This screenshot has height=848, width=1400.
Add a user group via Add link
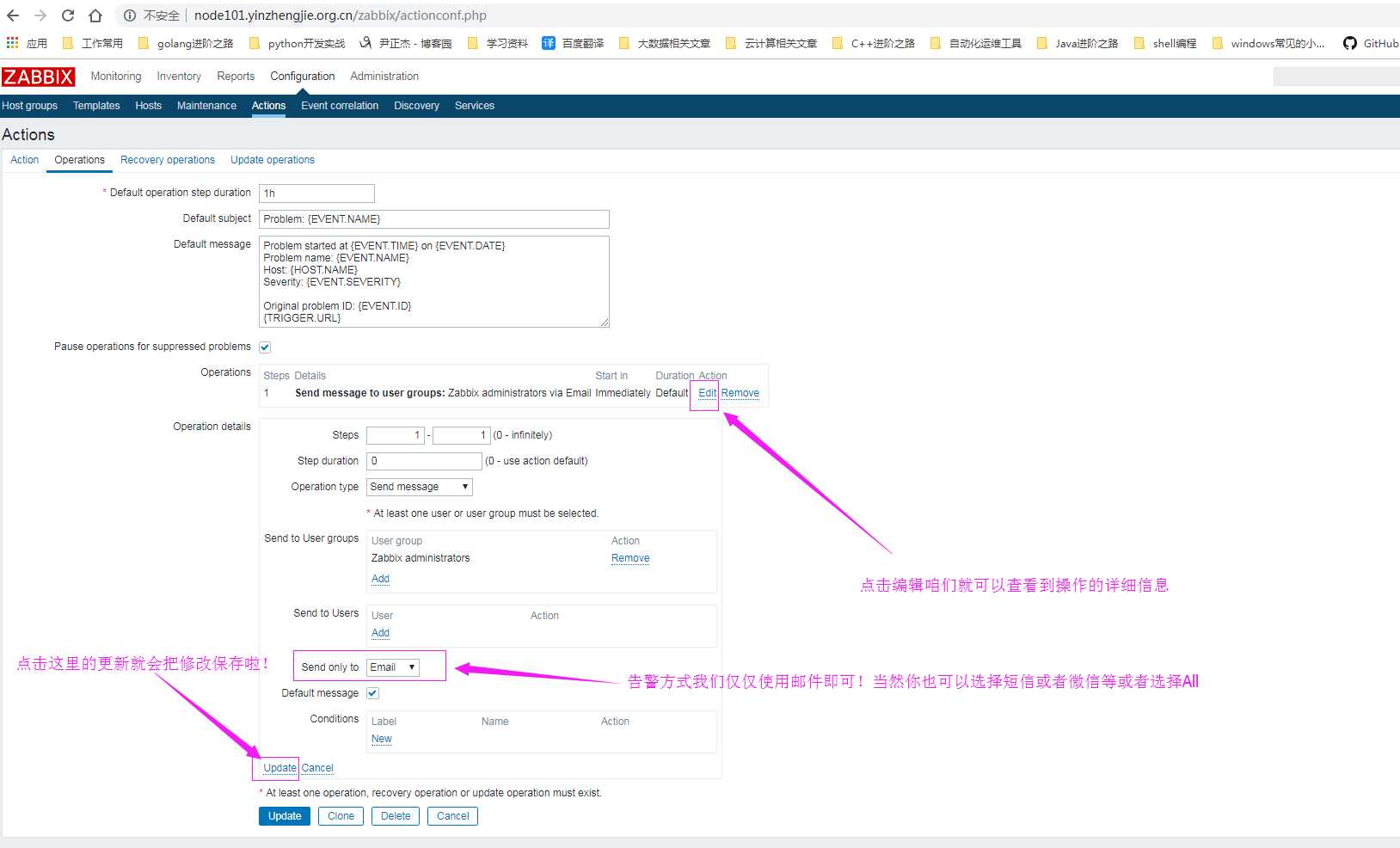(x=380, y=579)
